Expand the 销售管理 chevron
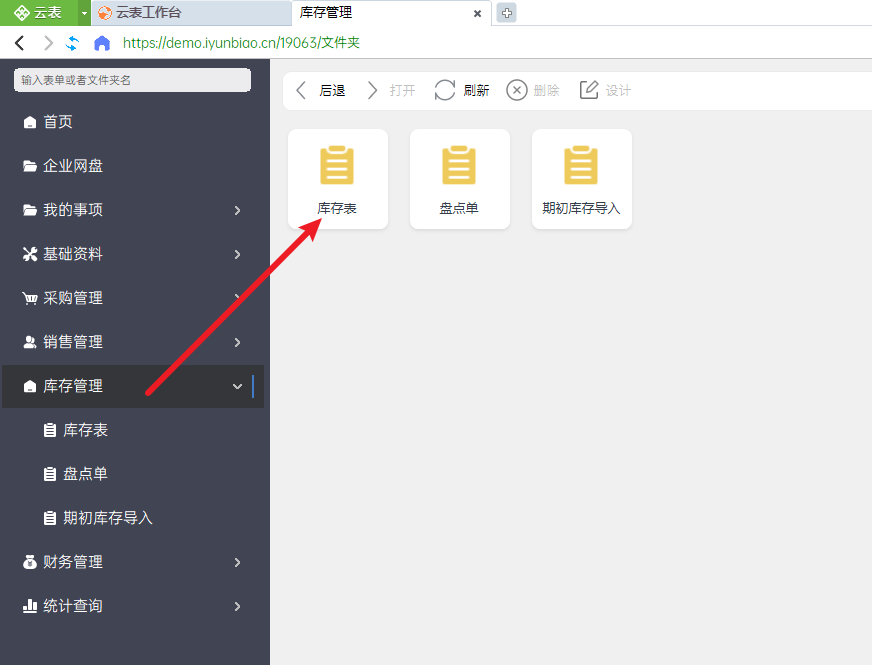This screenshot has height=665, width=872. pos(237,342)
